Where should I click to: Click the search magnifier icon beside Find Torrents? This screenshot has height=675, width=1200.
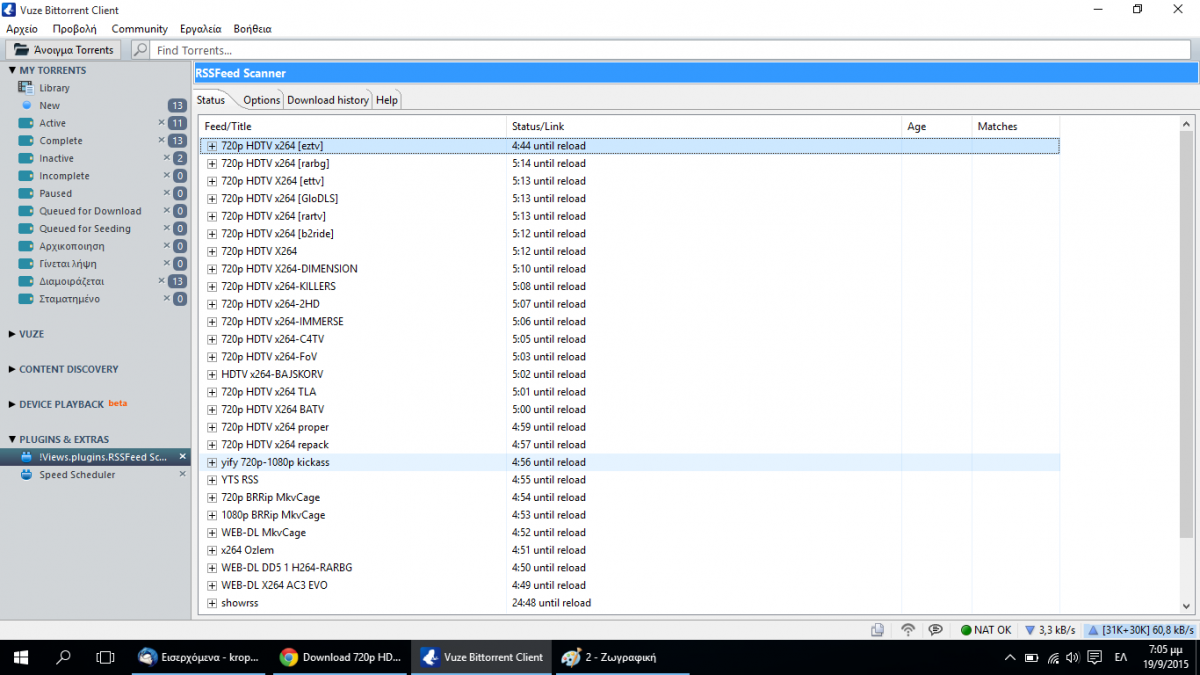coord(140,50)
